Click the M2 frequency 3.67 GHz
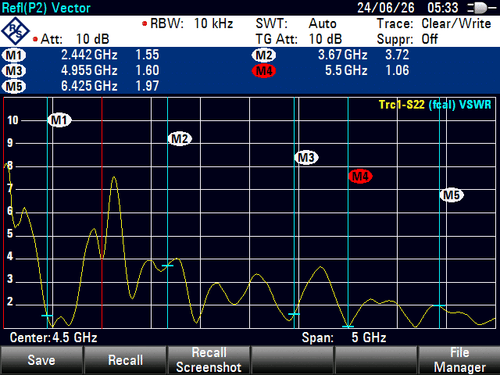The height and width of the screenshot is (375, 500). pos(342,55)
